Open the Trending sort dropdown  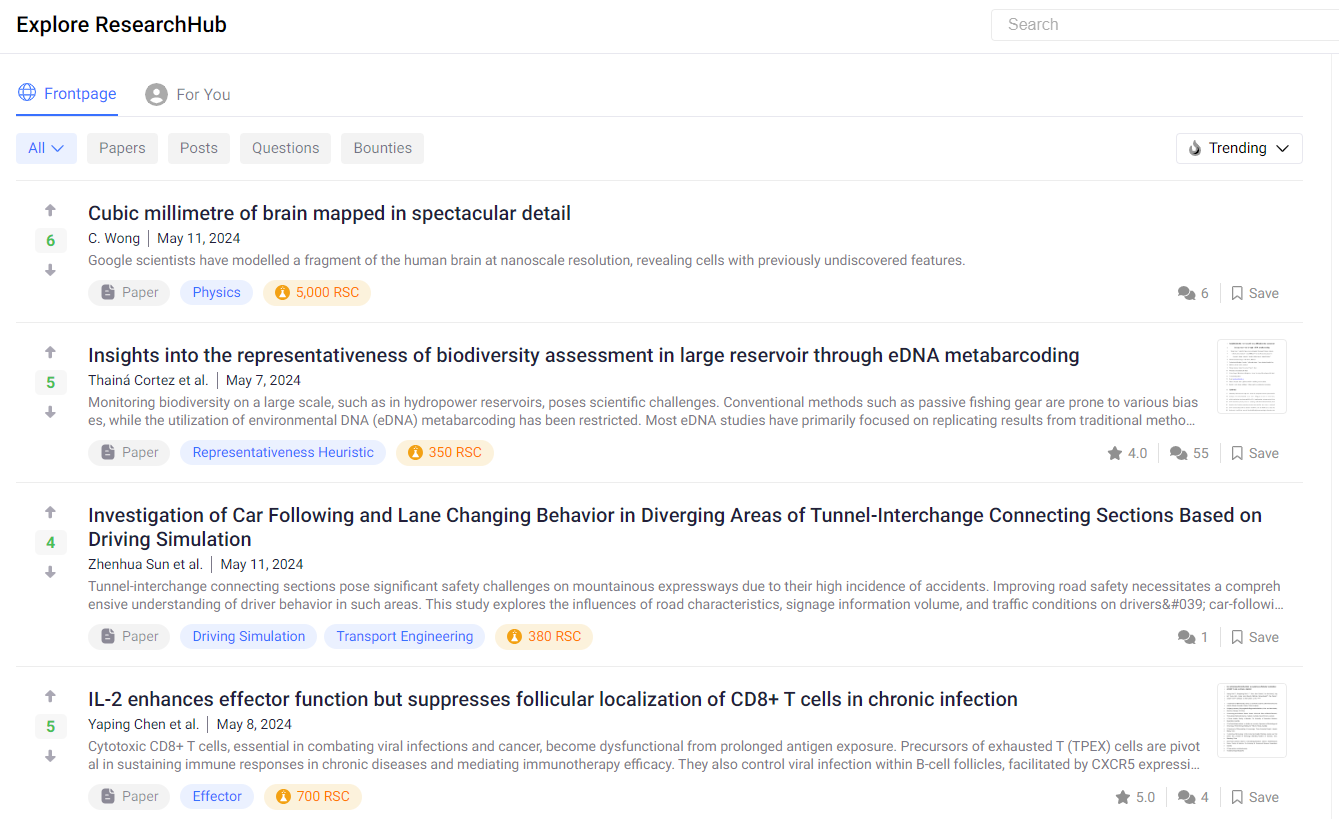pos(1239,148)
